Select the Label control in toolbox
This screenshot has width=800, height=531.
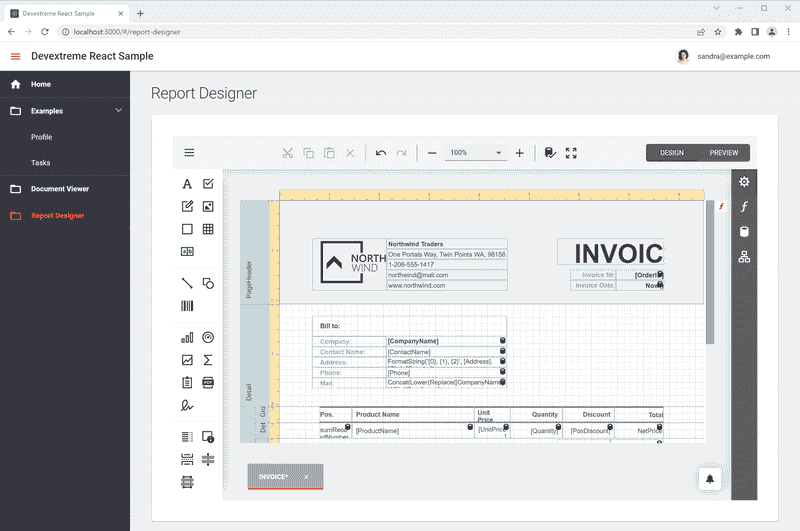point(187,184)
